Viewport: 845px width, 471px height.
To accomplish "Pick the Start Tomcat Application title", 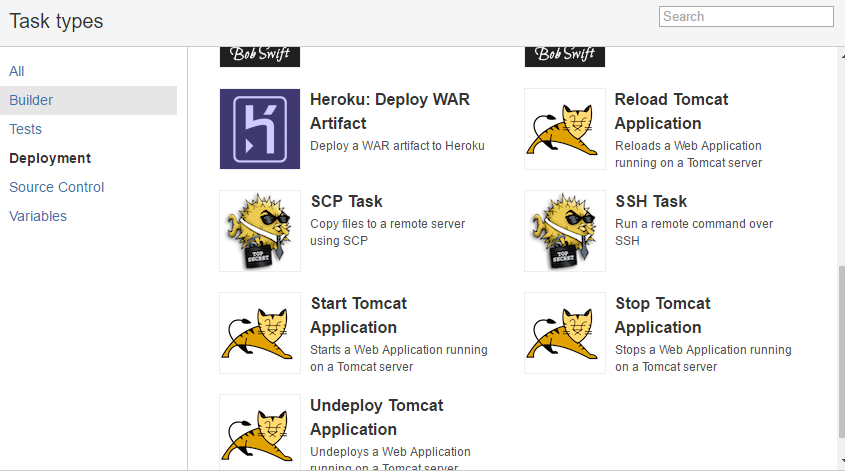I will click(358, 315).
